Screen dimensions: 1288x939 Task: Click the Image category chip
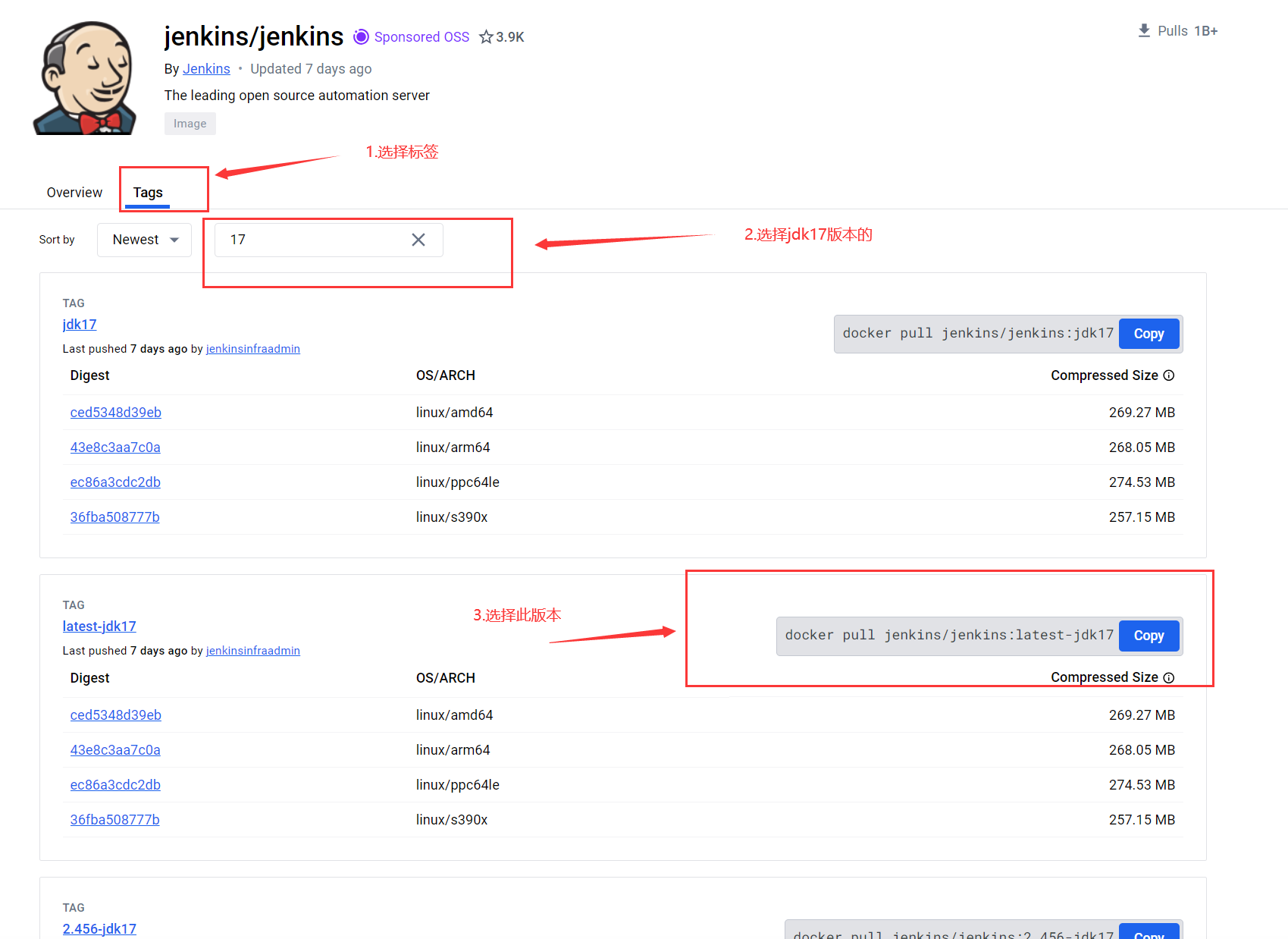[x=190, y=124]
